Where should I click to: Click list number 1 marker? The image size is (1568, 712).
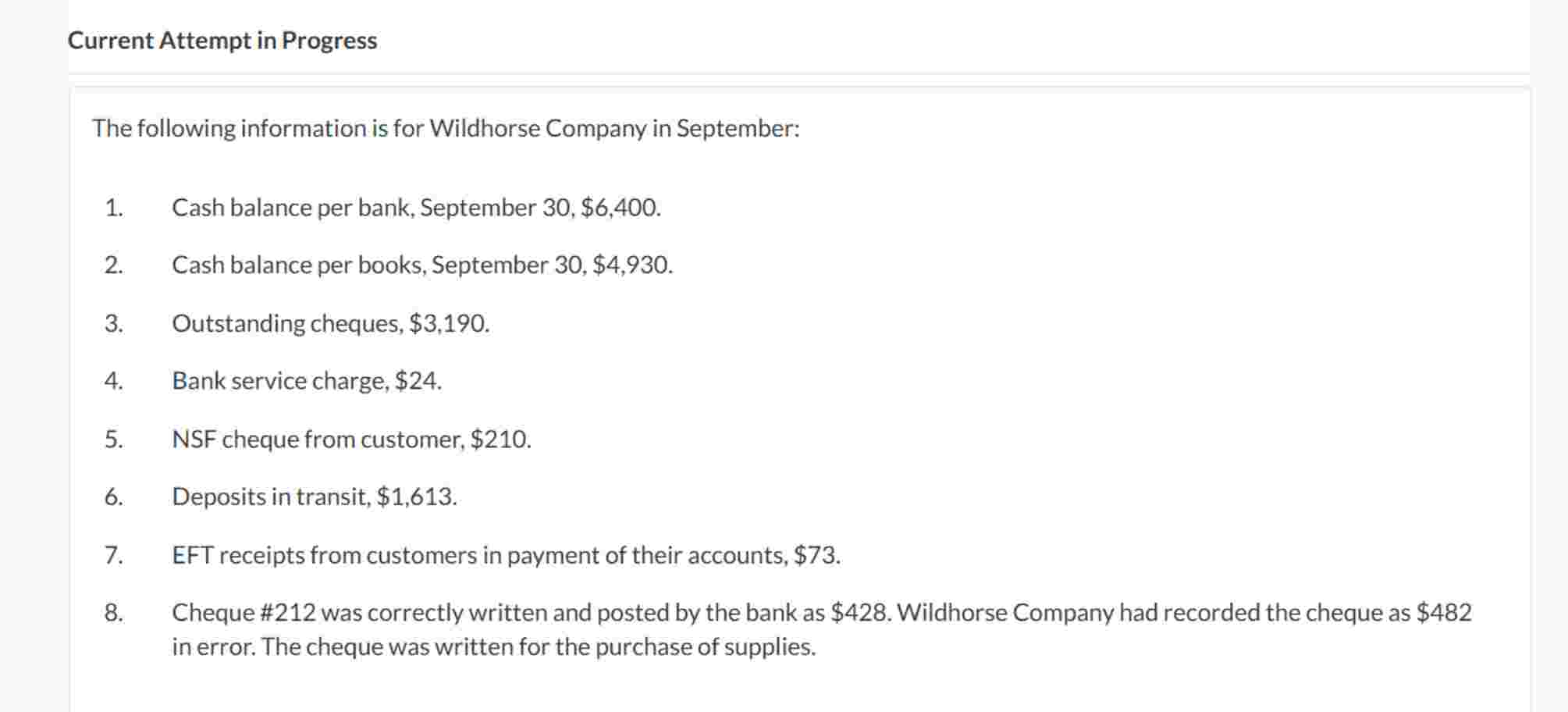pyautogui.click(x=114, y=208)
